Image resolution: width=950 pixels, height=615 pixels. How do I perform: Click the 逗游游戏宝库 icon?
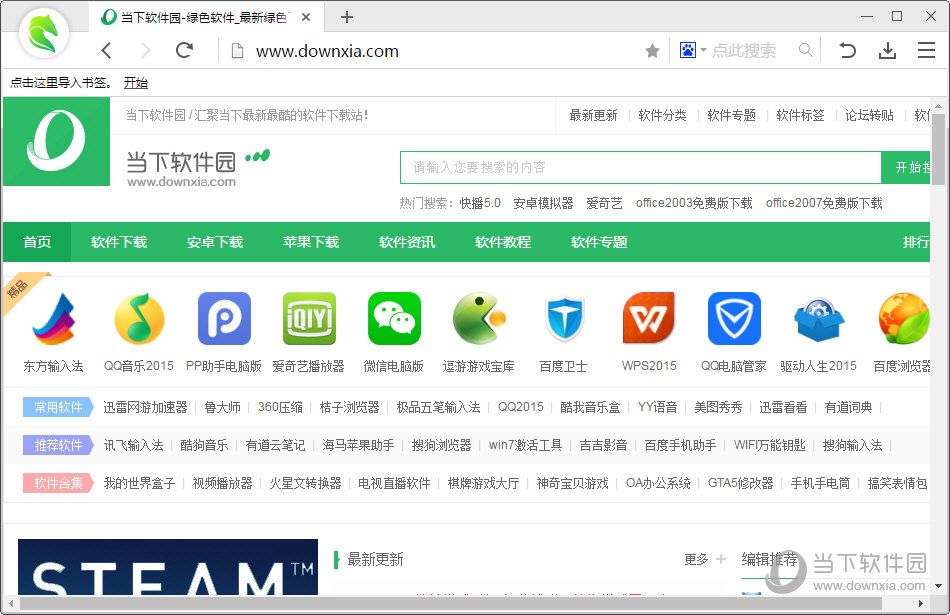[x=479, y=319]
